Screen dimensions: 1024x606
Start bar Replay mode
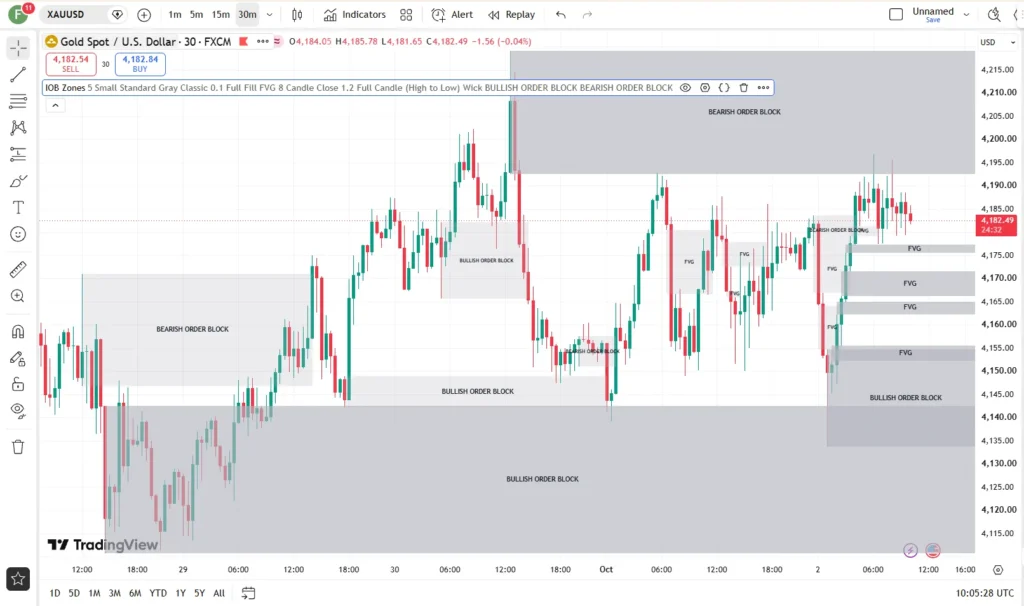(511, 14)
